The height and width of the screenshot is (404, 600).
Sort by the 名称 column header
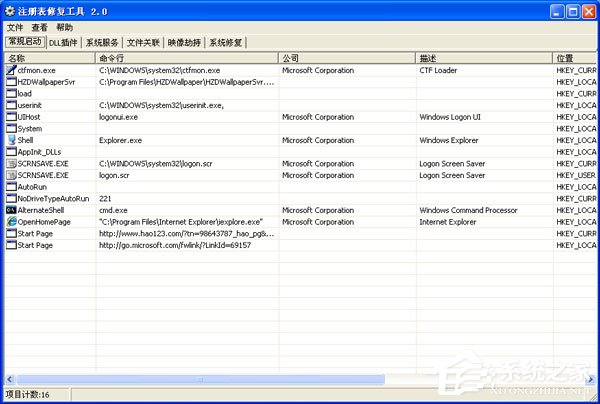[50, 58]
